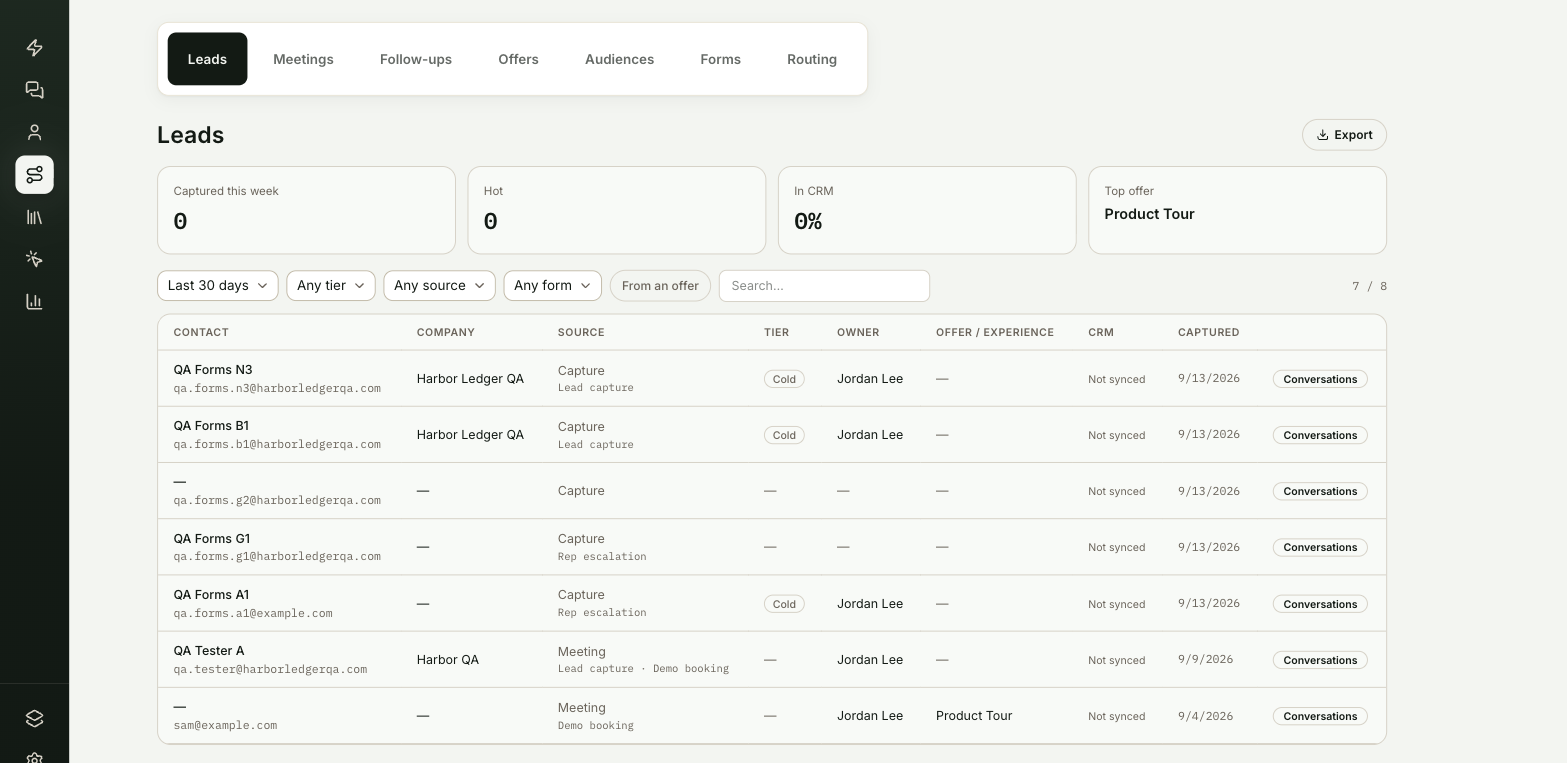Open Conversations for qa.forms.g2 row
This screenshot has width=1567, height=763.
click(1320, 491)
